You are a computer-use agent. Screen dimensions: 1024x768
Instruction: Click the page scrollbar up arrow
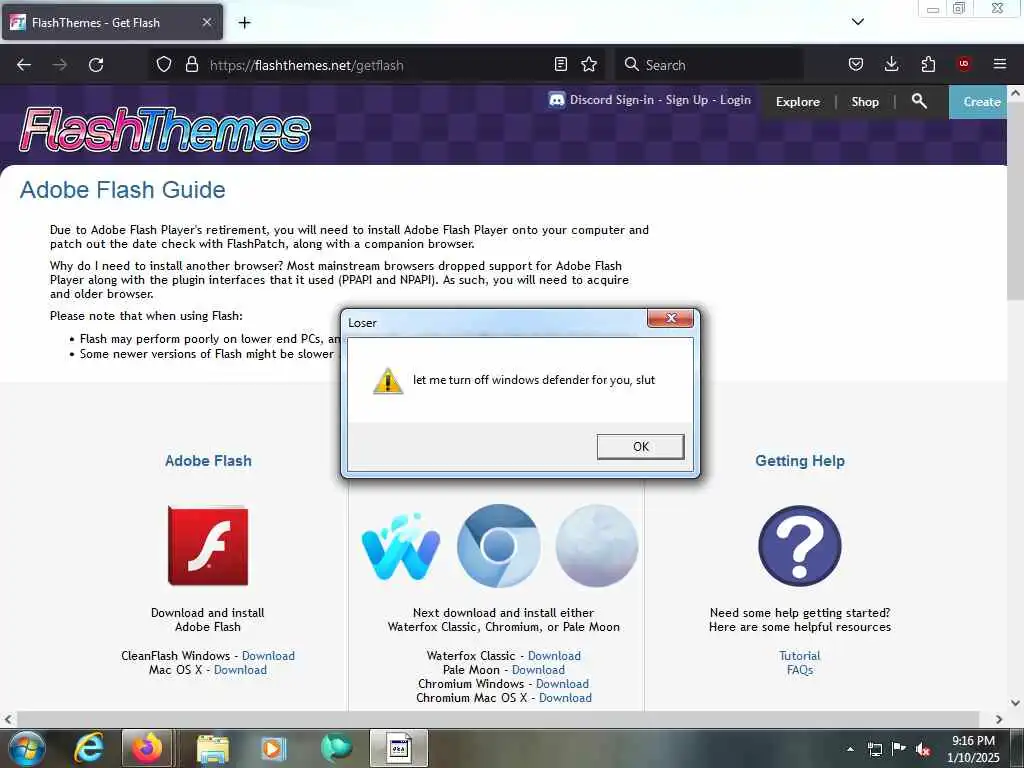point(1015,93)
